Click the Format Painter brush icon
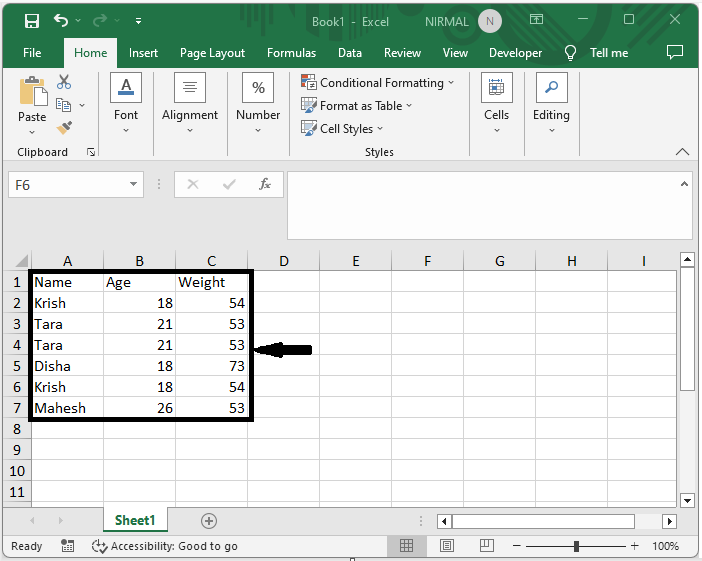702x561 pixels. 64,128
